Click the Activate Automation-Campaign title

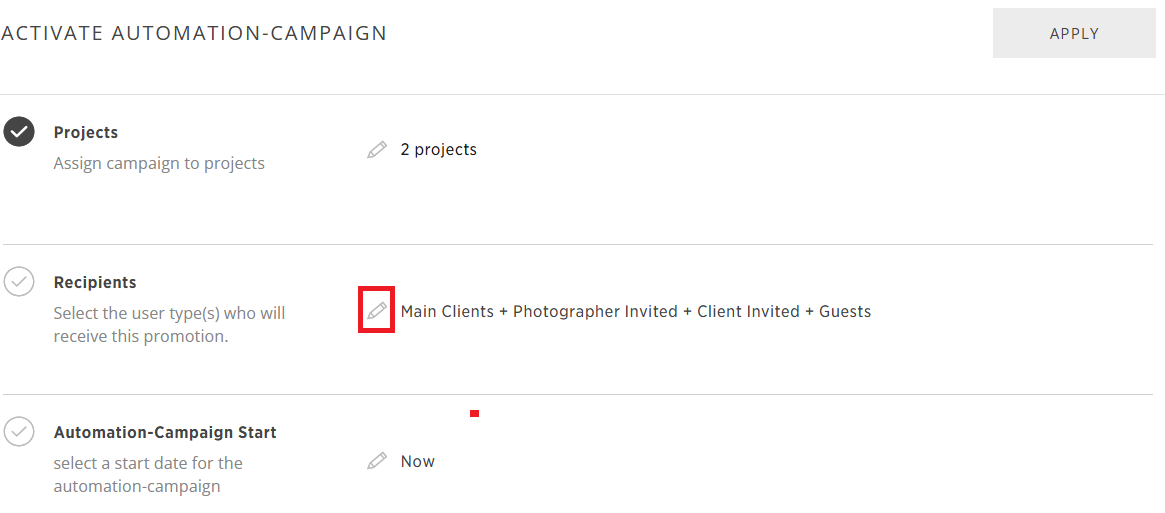click(x=195, y=33)
